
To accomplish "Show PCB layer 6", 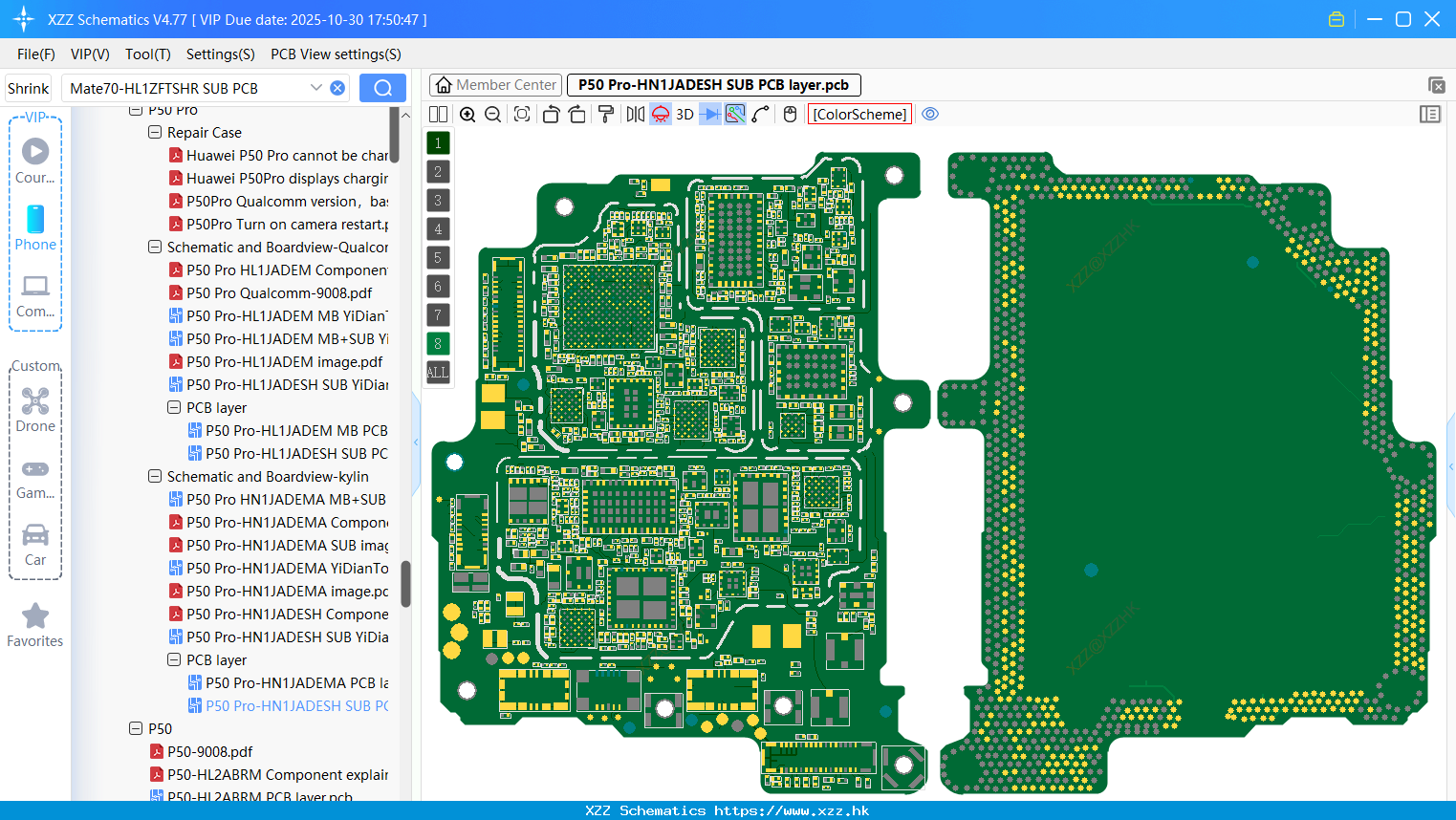I will click(x=438, y=287).
